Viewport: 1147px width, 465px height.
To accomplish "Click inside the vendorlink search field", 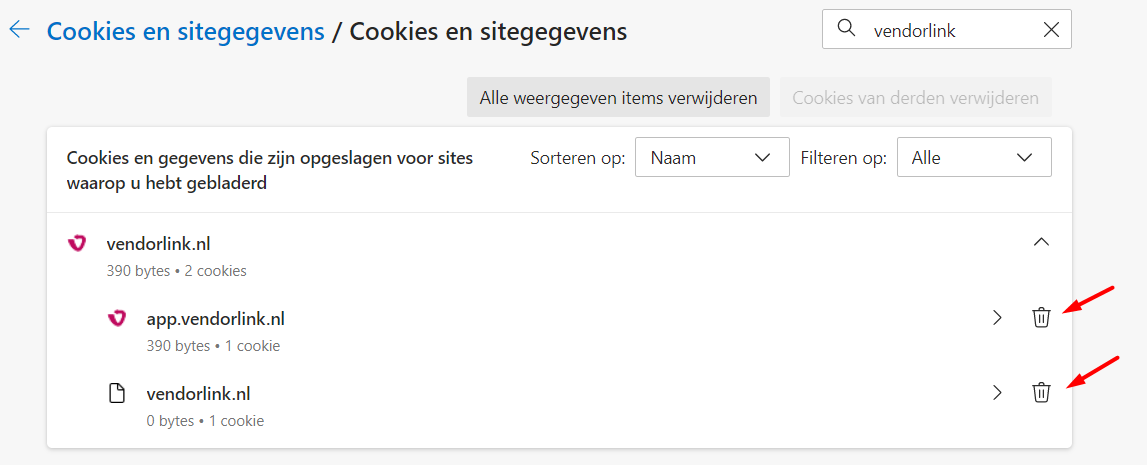I will (x=947, y=29).
